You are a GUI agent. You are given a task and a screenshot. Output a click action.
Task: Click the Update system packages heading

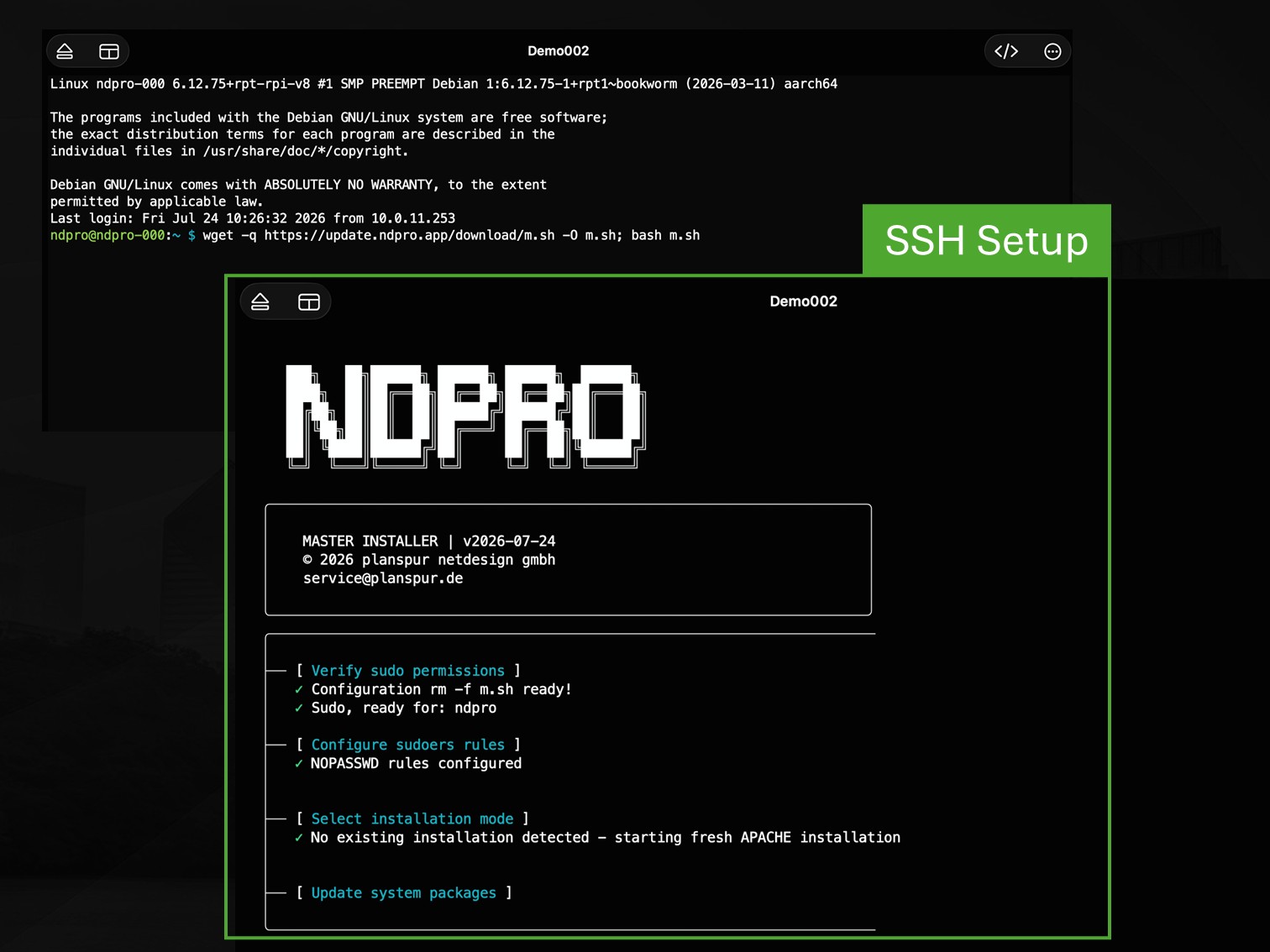(x=404, y=893)
